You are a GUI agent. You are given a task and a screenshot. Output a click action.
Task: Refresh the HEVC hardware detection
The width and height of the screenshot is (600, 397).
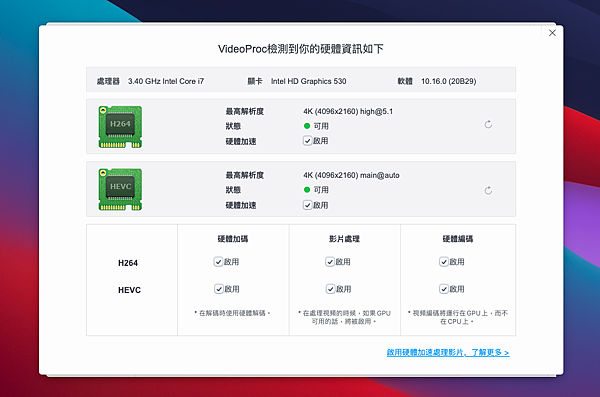tap(488, 191)
